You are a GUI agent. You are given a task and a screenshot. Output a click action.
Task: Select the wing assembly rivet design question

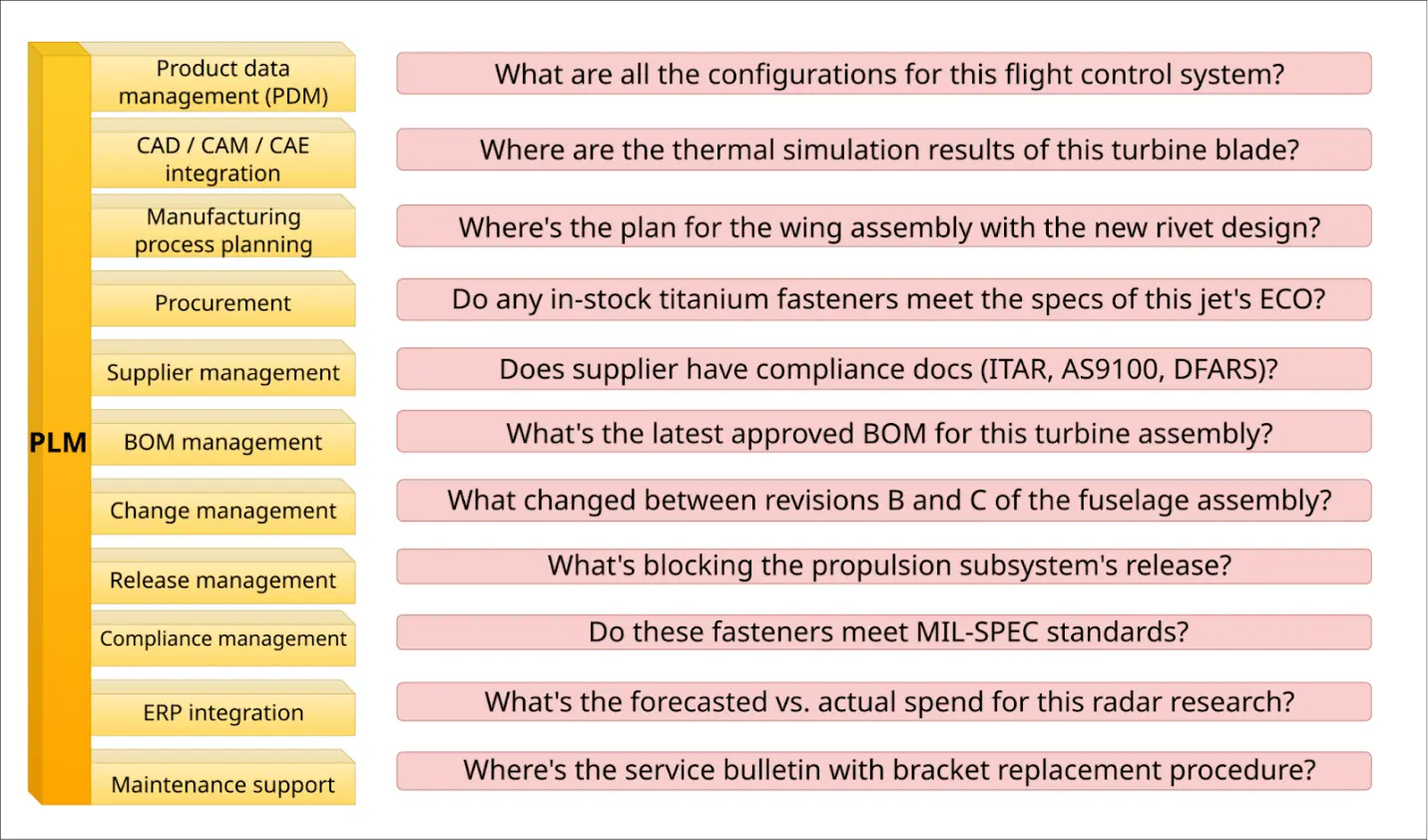pyautogui.click(x=883, y=227)
